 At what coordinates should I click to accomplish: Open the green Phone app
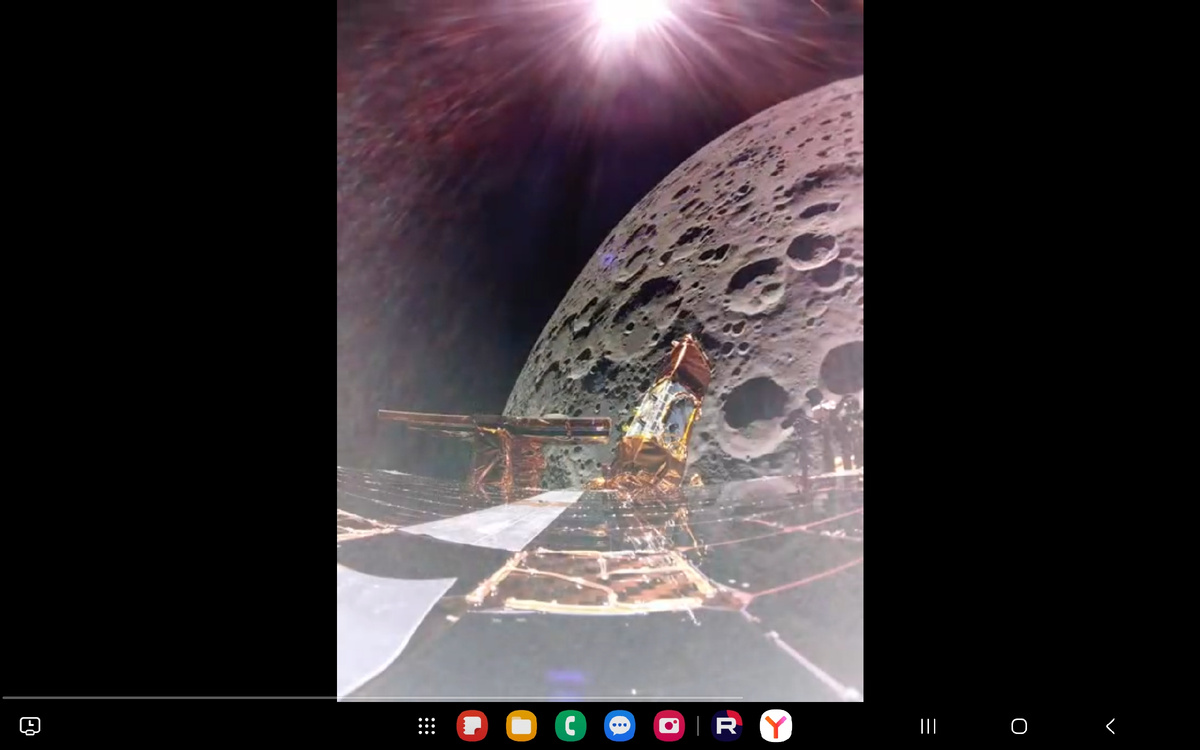click(x=570, y=726)
